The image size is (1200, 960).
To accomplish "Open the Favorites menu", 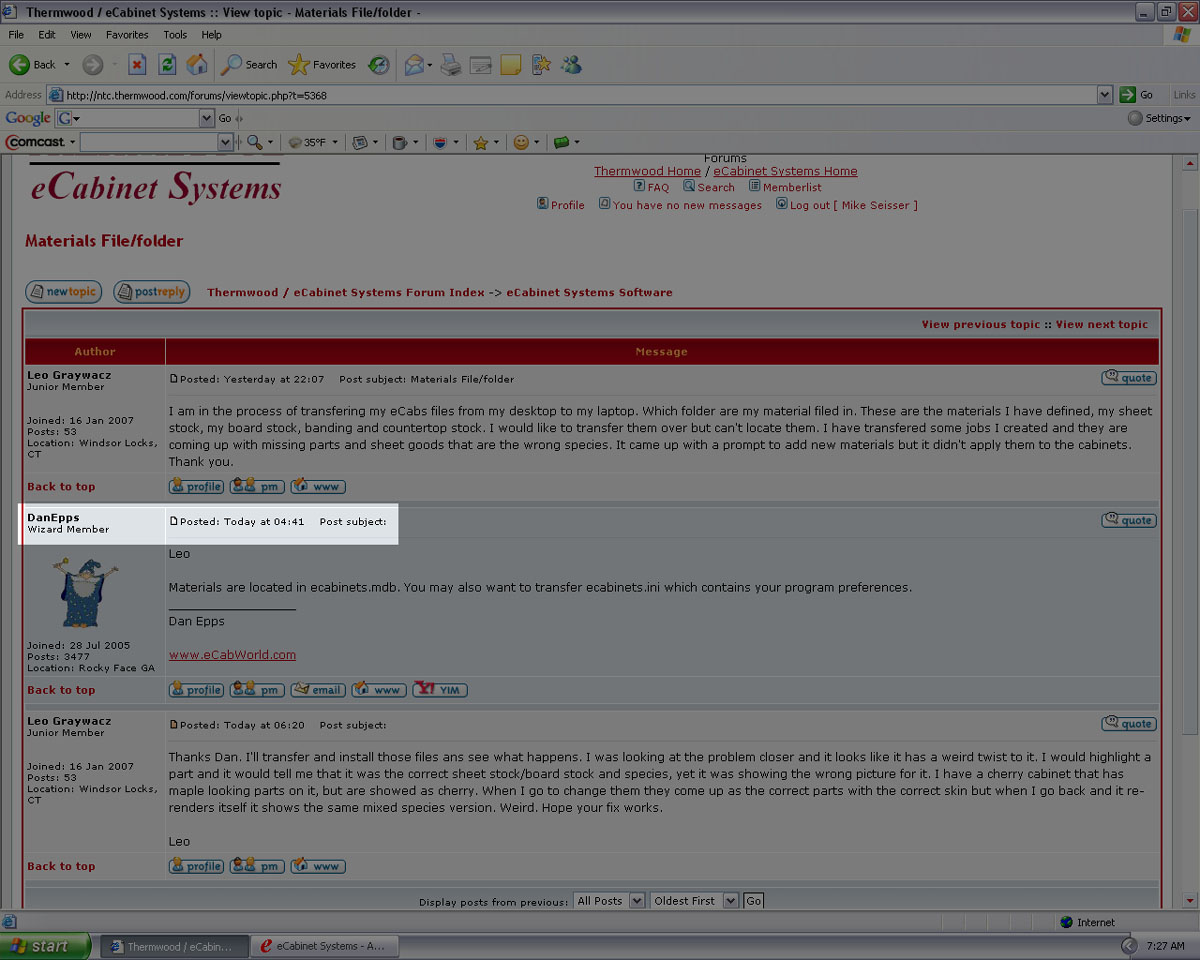I will tap(127, 34).
